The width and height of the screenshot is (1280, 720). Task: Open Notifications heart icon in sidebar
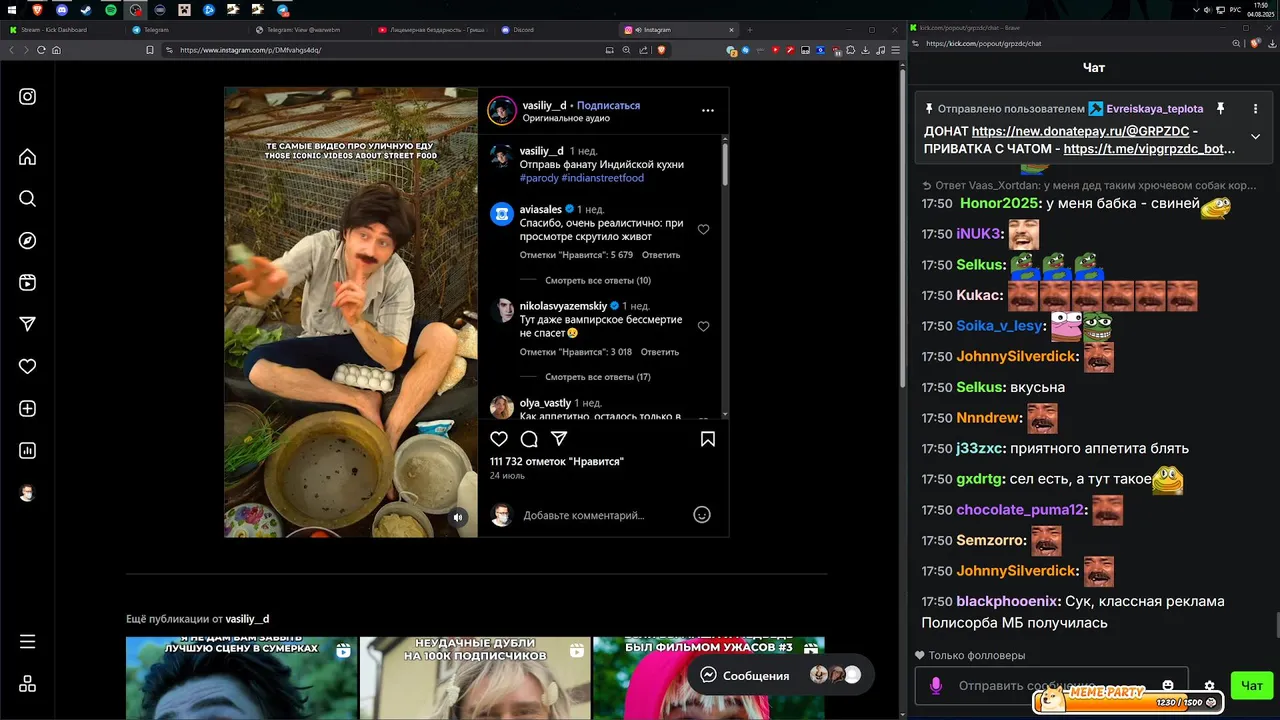[28, 367]
